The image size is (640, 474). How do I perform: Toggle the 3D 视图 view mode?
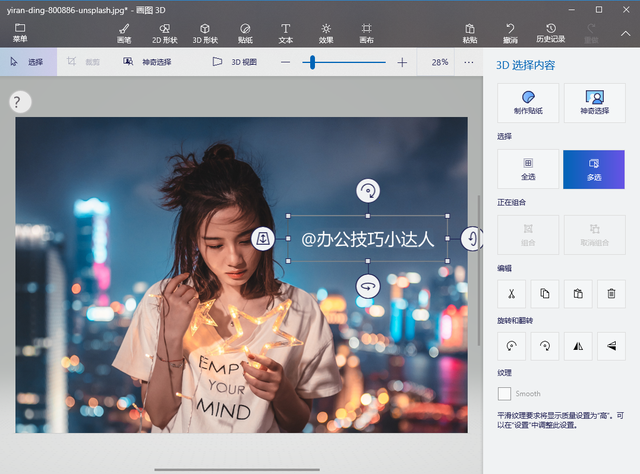pyautogui.click(x=235, y=62)
